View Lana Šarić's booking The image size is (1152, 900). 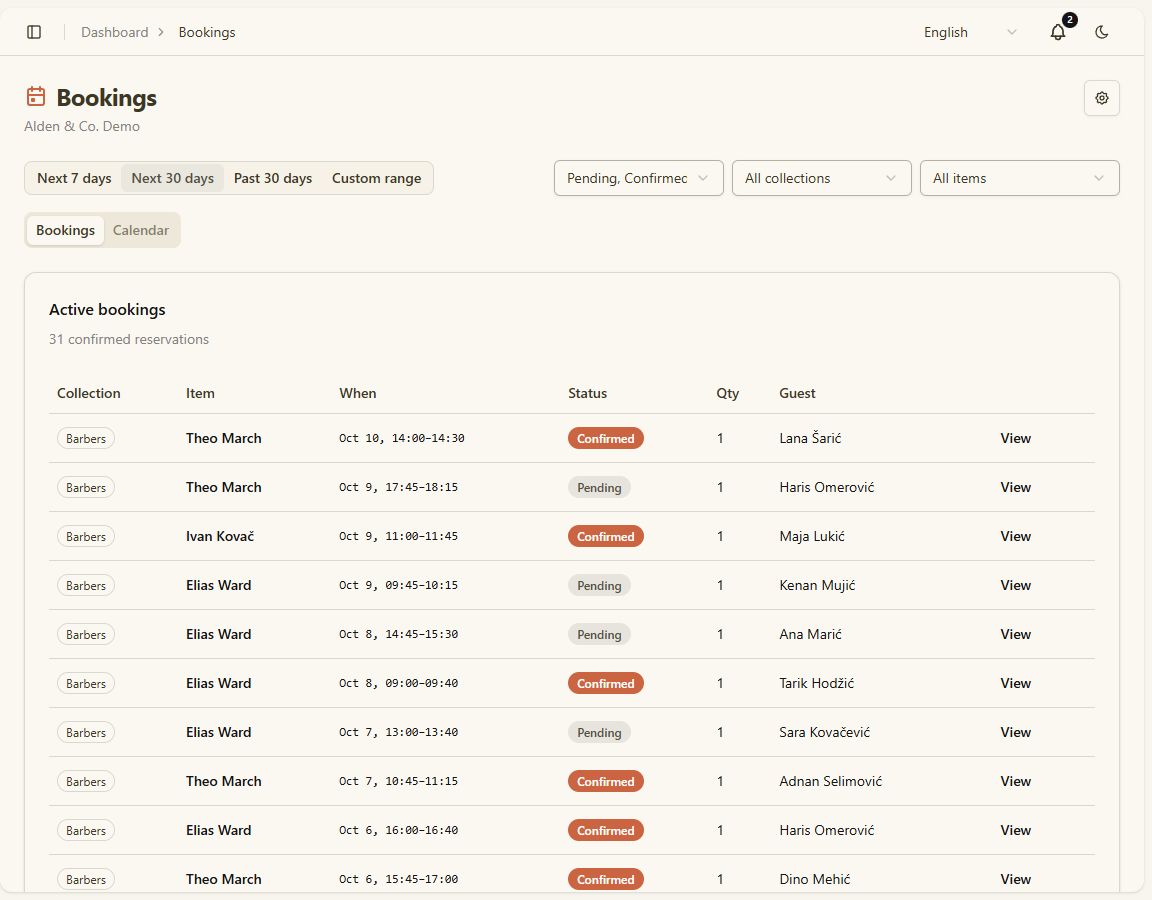click(1015, 438)
